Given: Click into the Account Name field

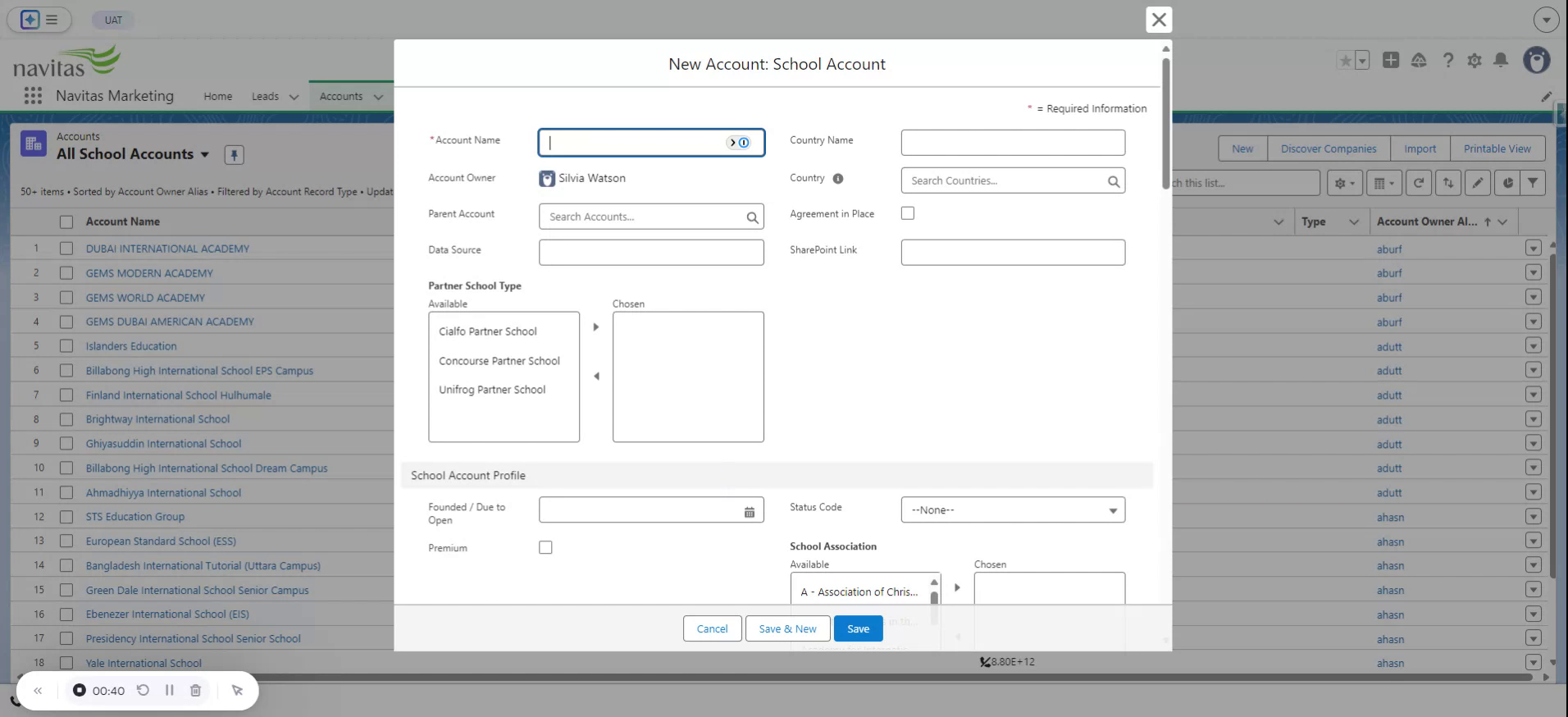Looking at the screenshot, I should [x=651, y=142].
